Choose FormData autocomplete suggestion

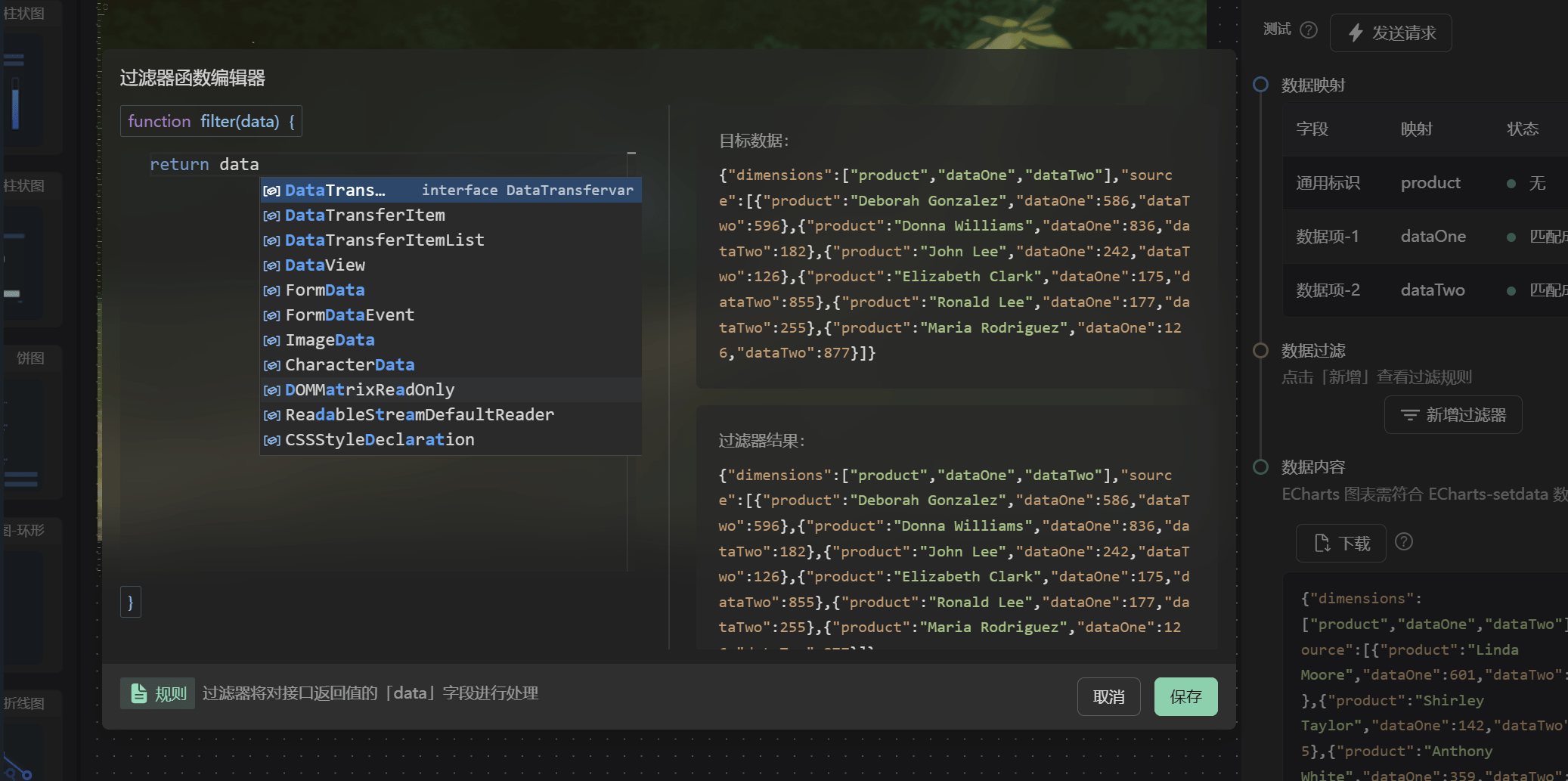coord(324,290)
